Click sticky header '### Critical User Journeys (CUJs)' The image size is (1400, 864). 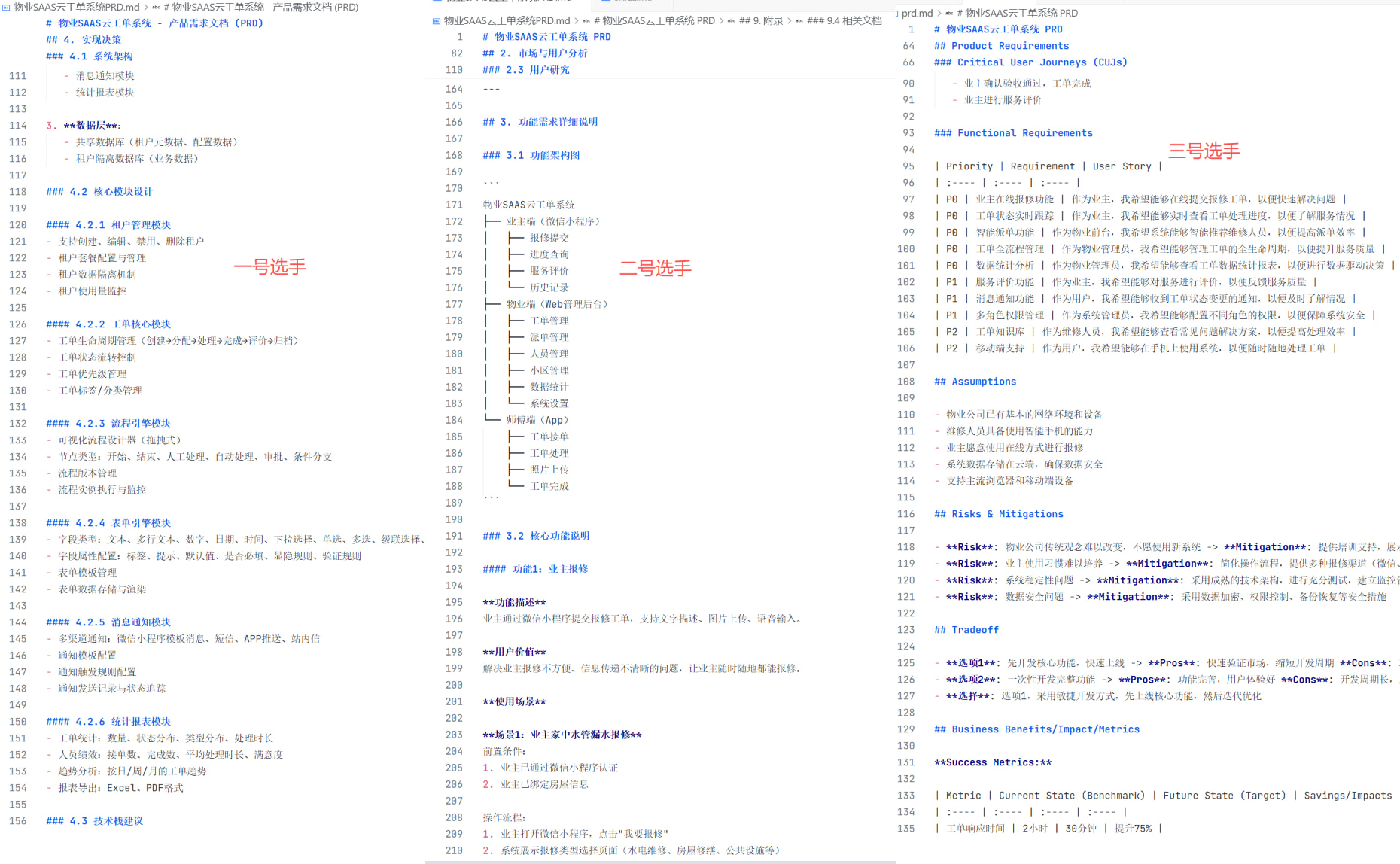pos(1030,62)
